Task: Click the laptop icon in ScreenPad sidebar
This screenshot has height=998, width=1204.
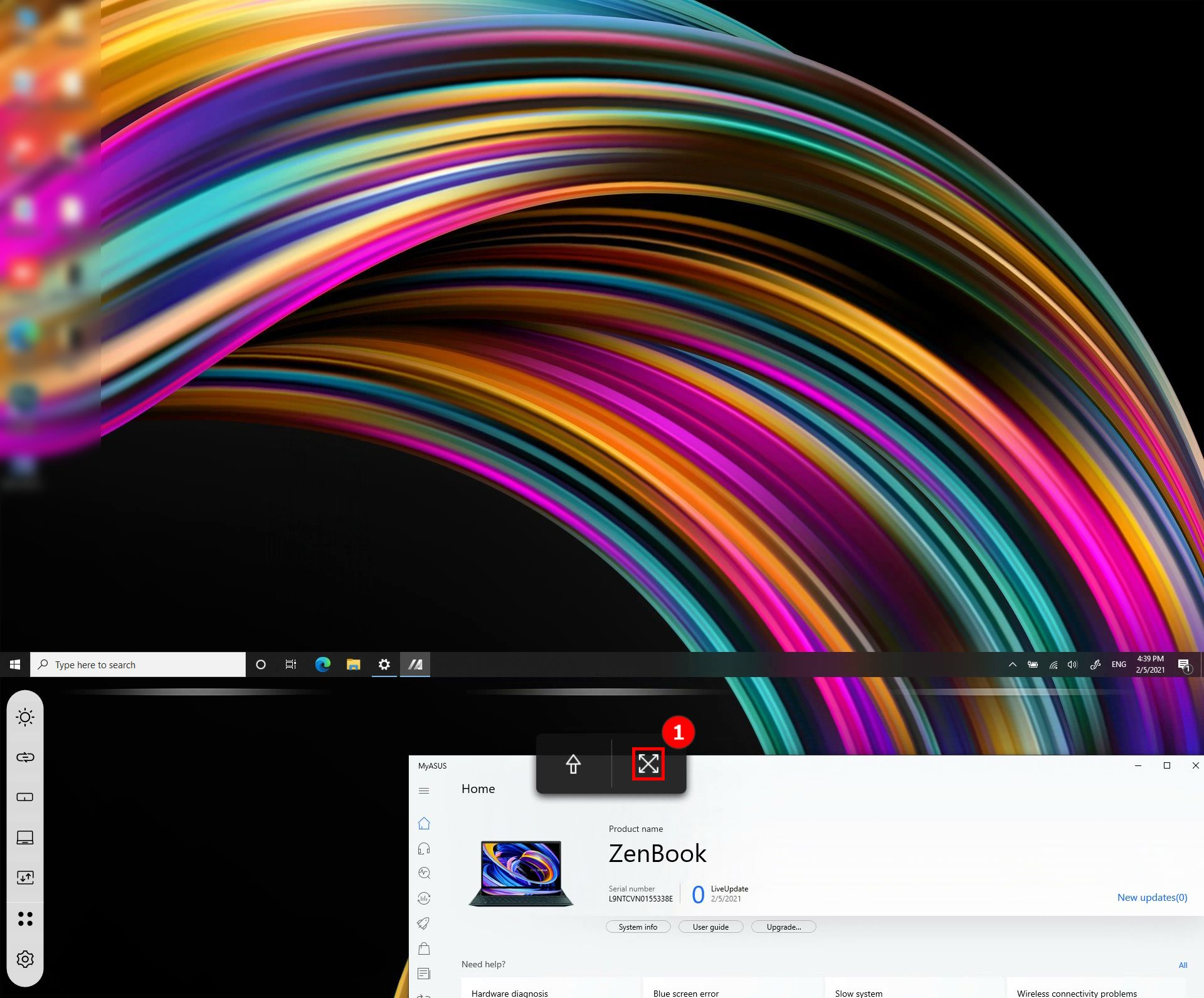Action: click(25, 838)
